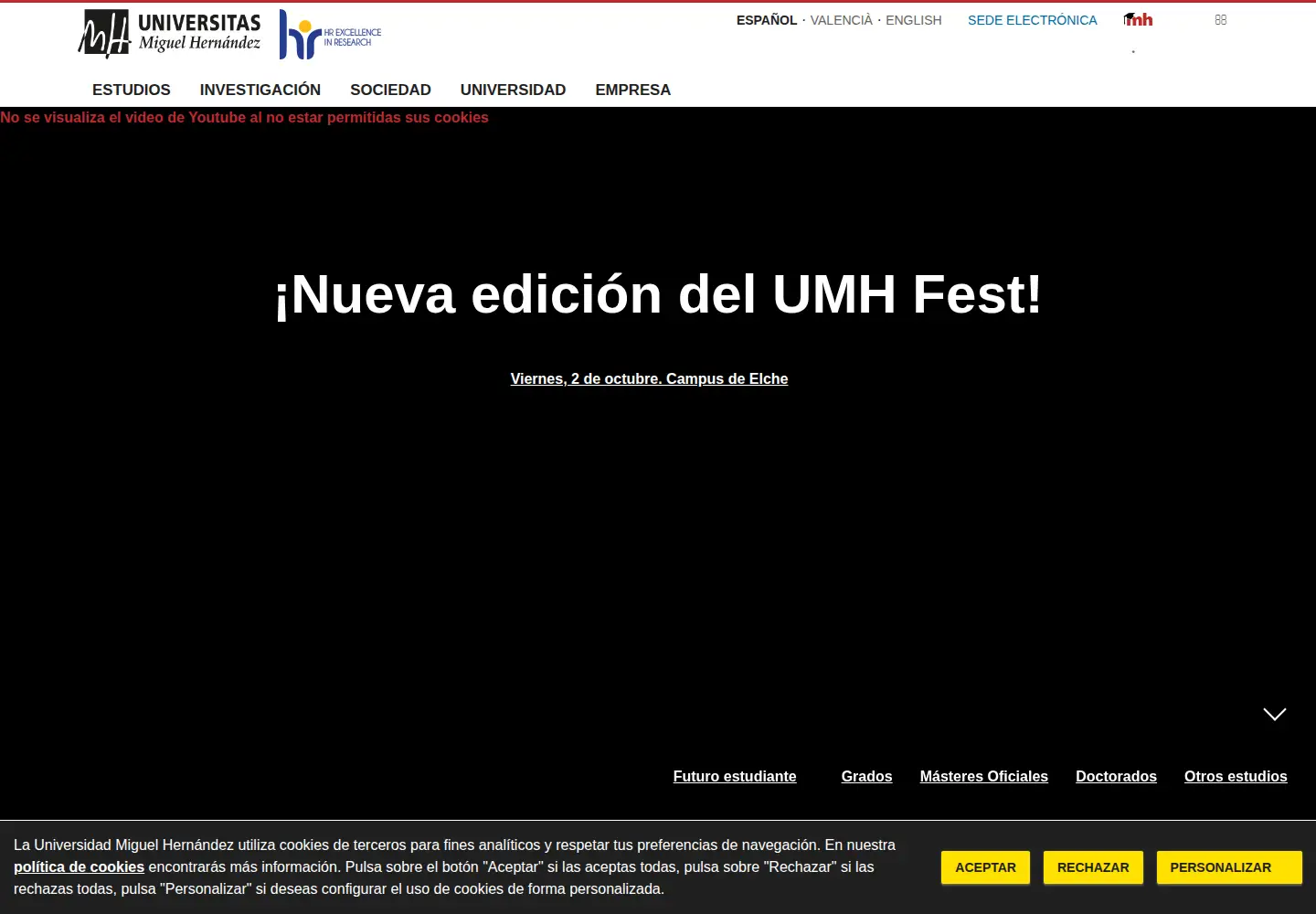Open the EMPRESA menu
Screen dimensions: 1316x914
pos(633,90)
